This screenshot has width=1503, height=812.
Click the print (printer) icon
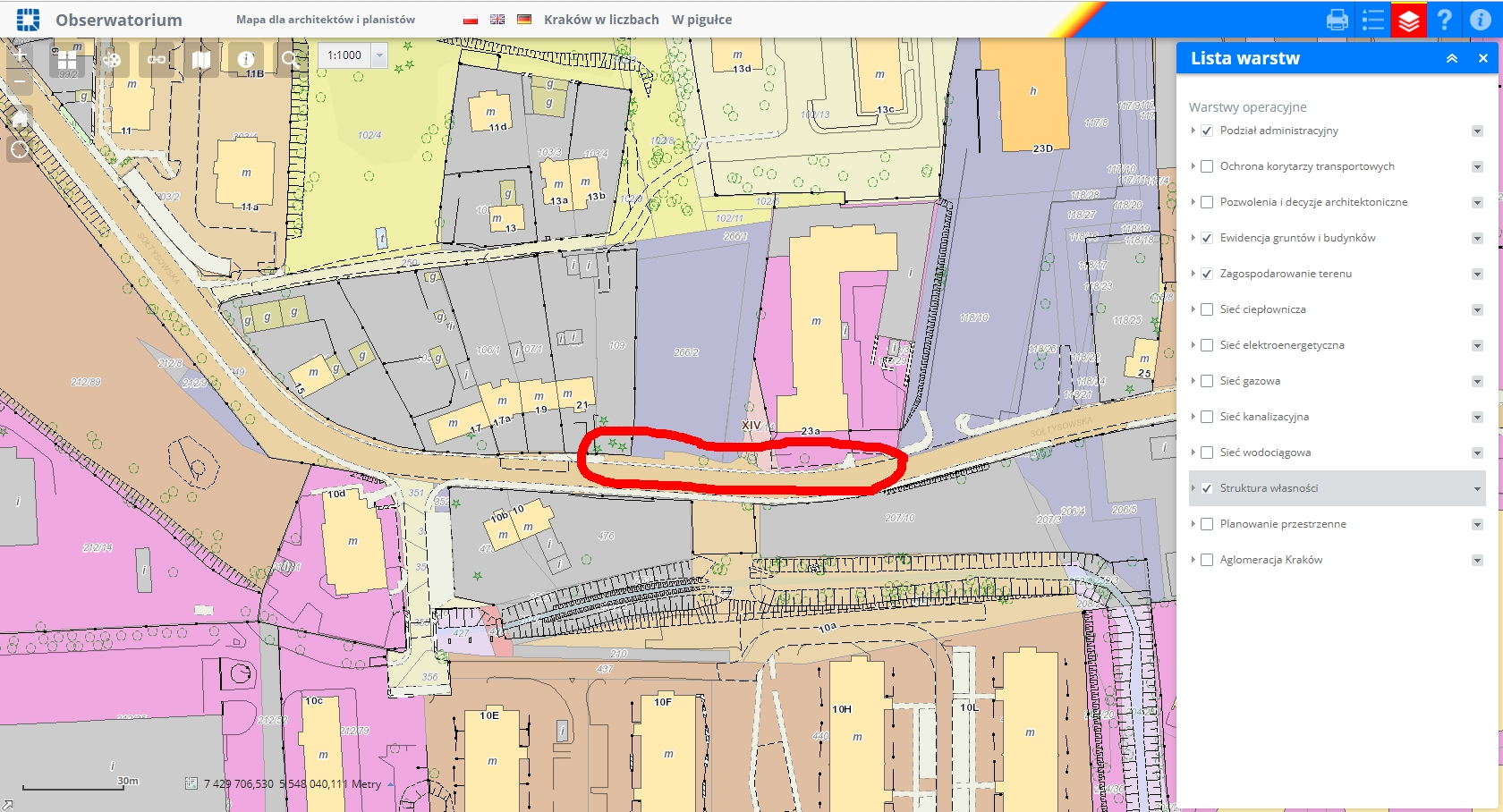click(1337, 20)
